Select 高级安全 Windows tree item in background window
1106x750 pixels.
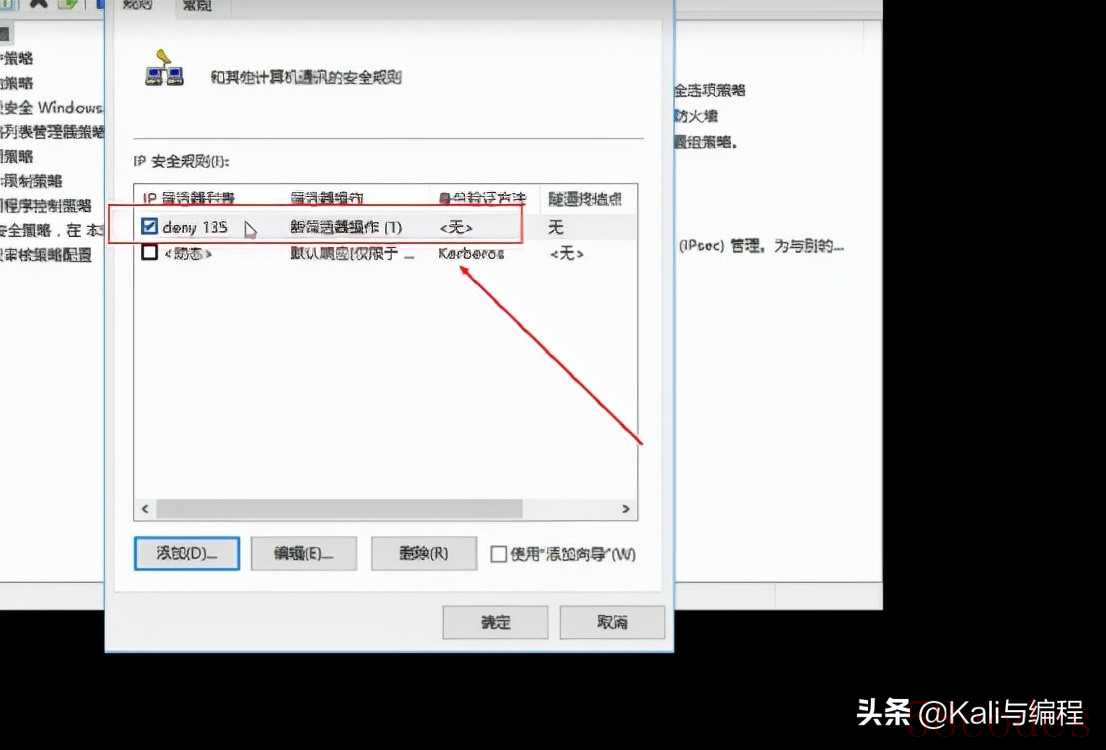(51, 107)
